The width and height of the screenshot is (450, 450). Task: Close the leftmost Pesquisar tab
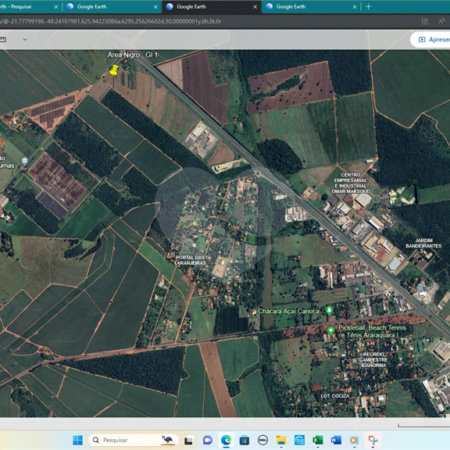click(56, 7)
